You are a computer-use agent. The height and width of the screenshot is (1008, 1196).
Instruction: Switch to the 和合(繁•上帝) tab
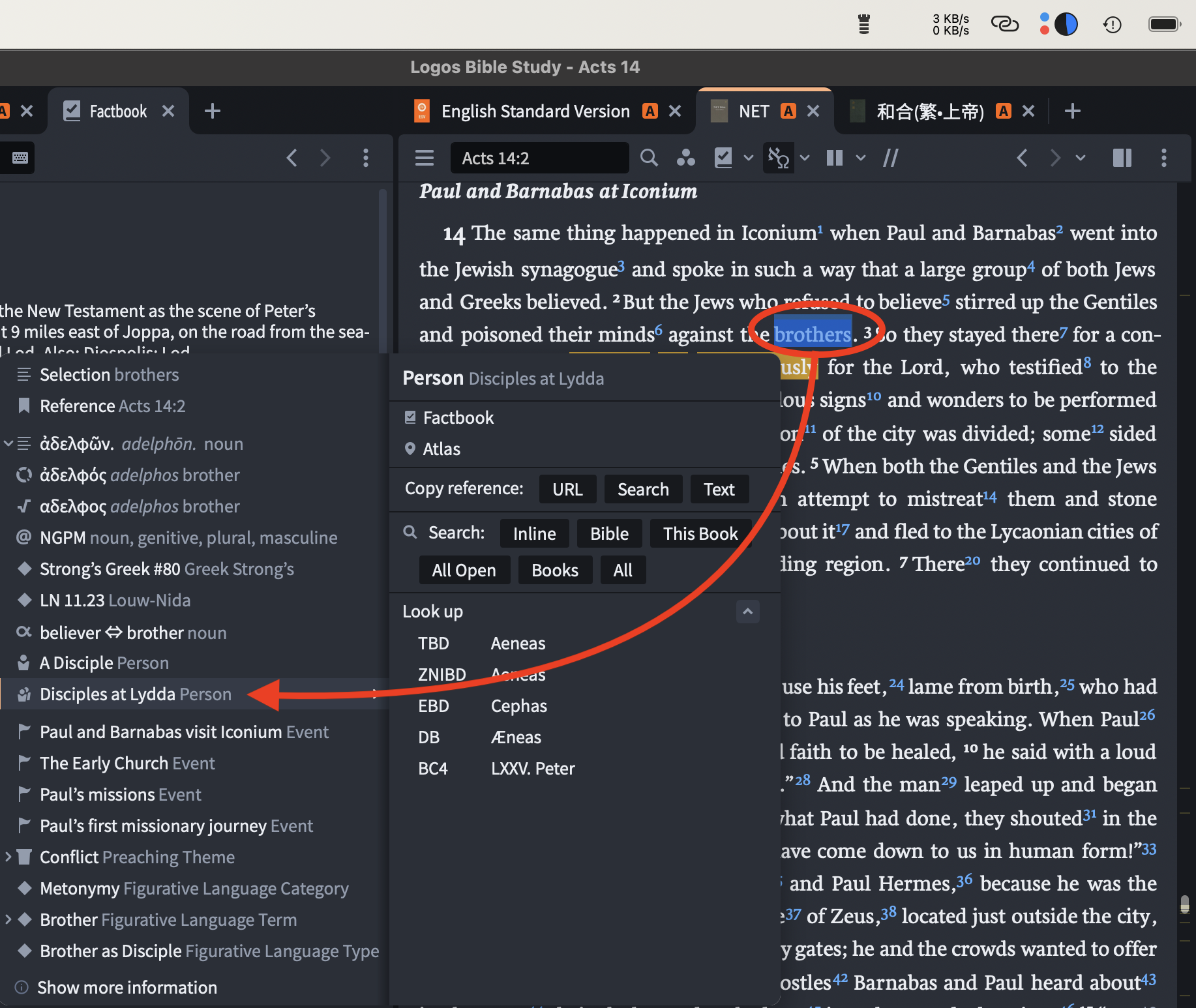[930, 111]
